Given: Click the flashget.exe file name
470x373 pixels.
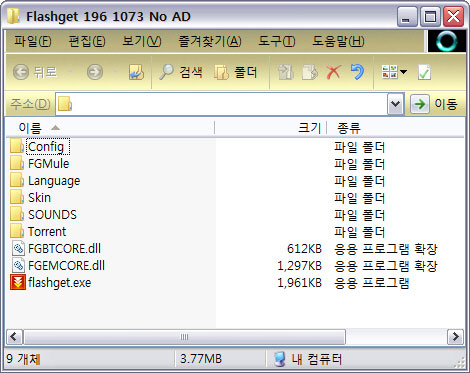Looking at the screenshot, I should click(59, 283).
